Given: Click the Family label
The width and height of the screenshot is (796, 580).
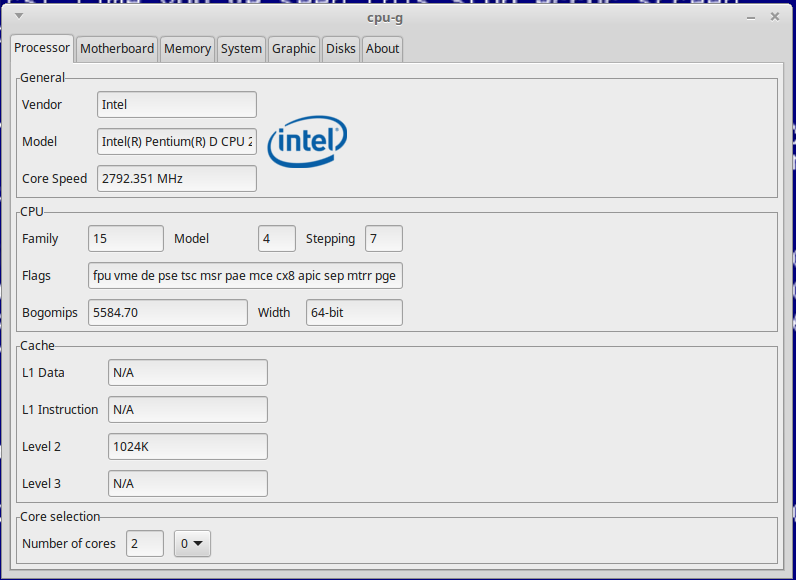Looking at the screenshot, I should [40, 238].
